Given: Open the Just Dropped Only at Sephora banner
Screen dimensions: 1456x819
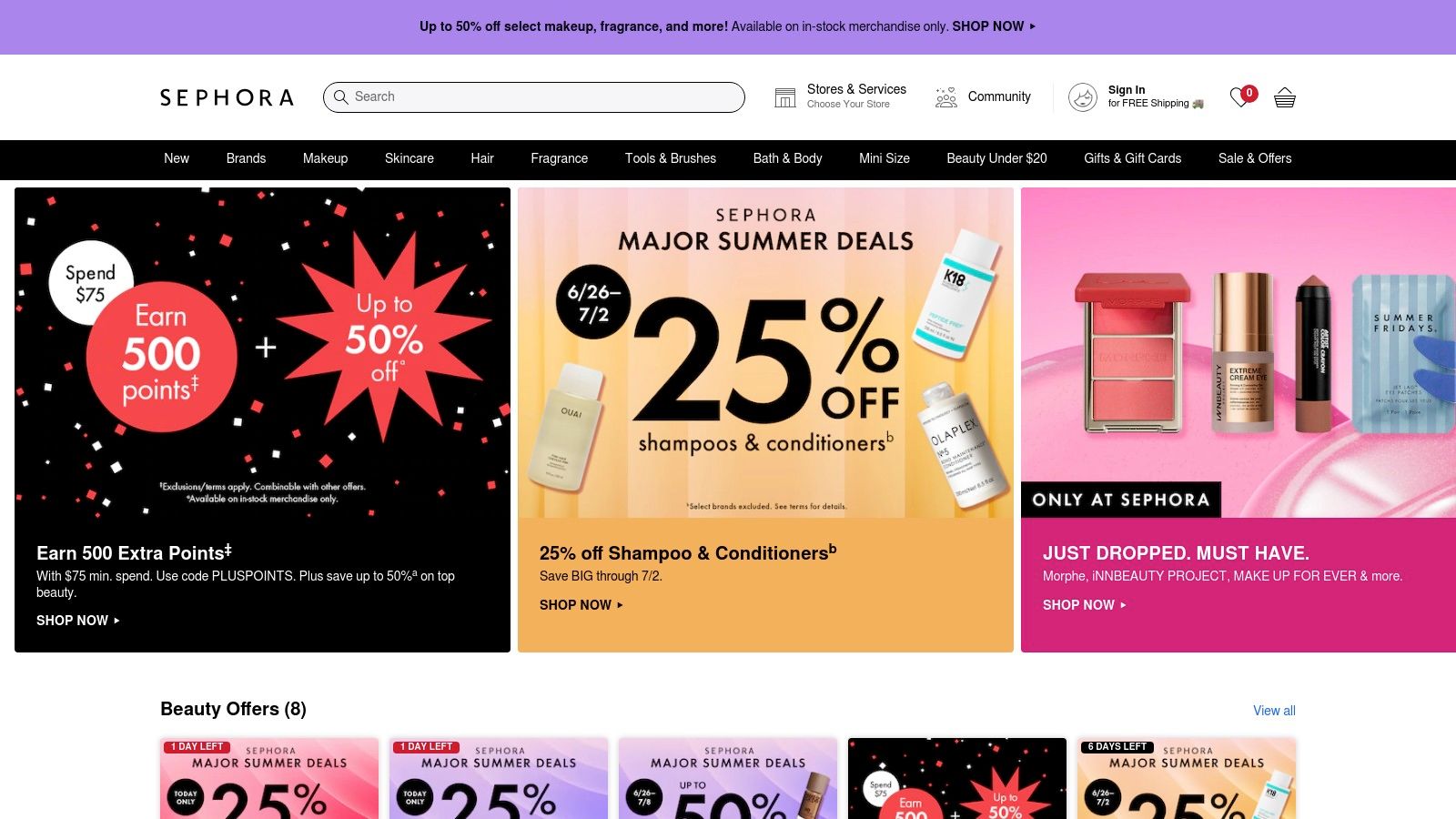Looking at the screenshot, I should click(1239, 420).
